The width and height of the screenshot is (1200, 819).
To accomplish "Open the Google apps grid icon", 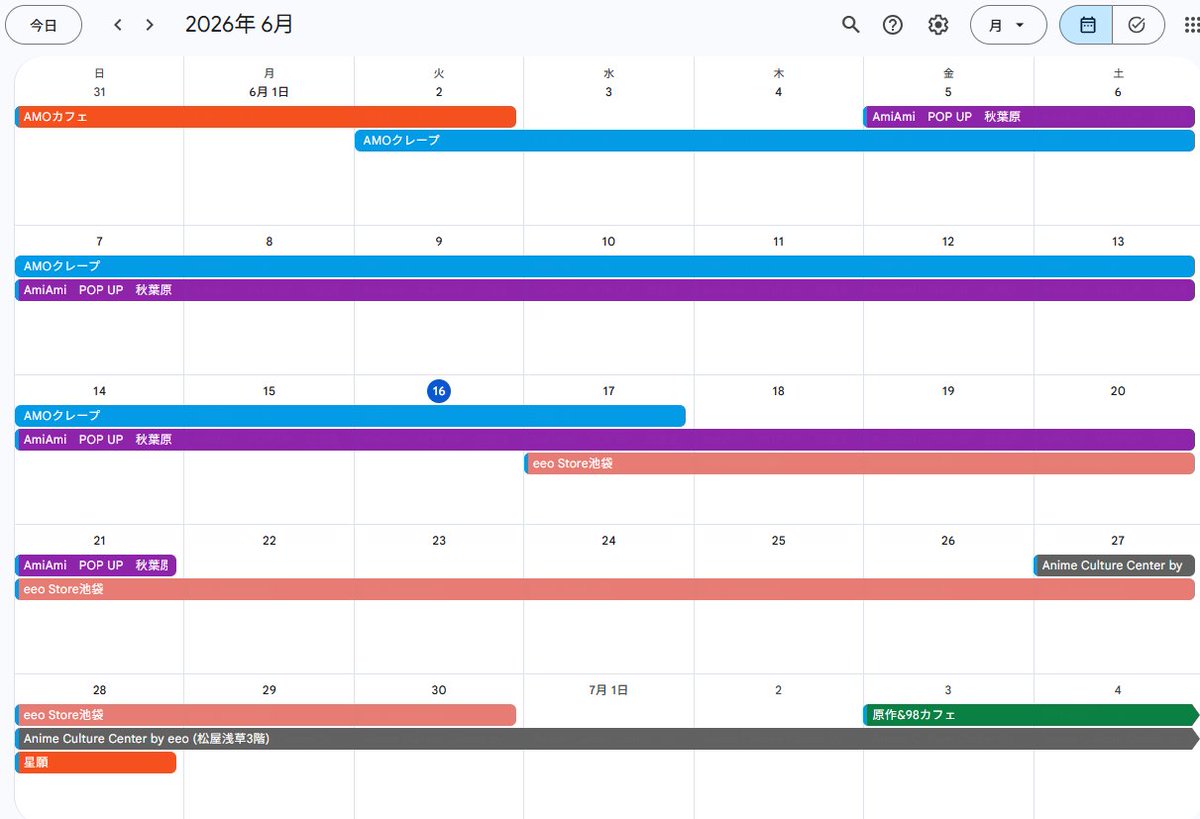I will tap(1191, 25).
